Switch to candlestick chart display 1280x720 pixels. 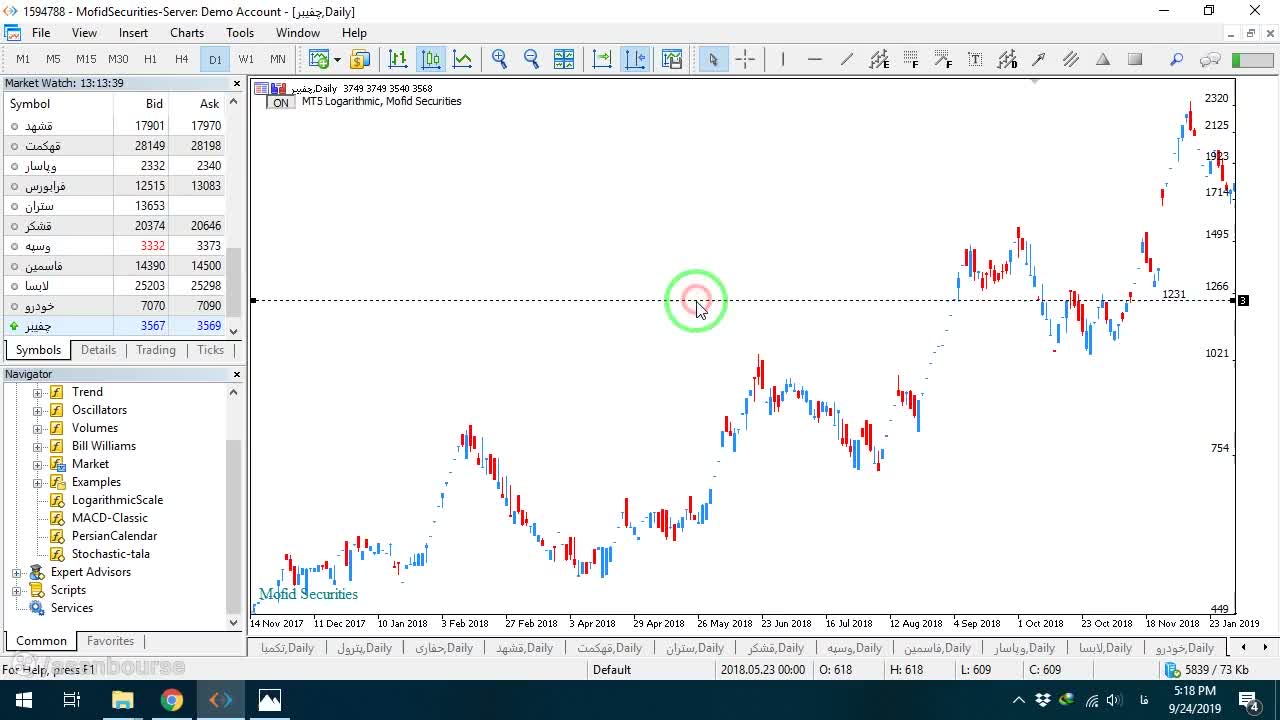431,59
